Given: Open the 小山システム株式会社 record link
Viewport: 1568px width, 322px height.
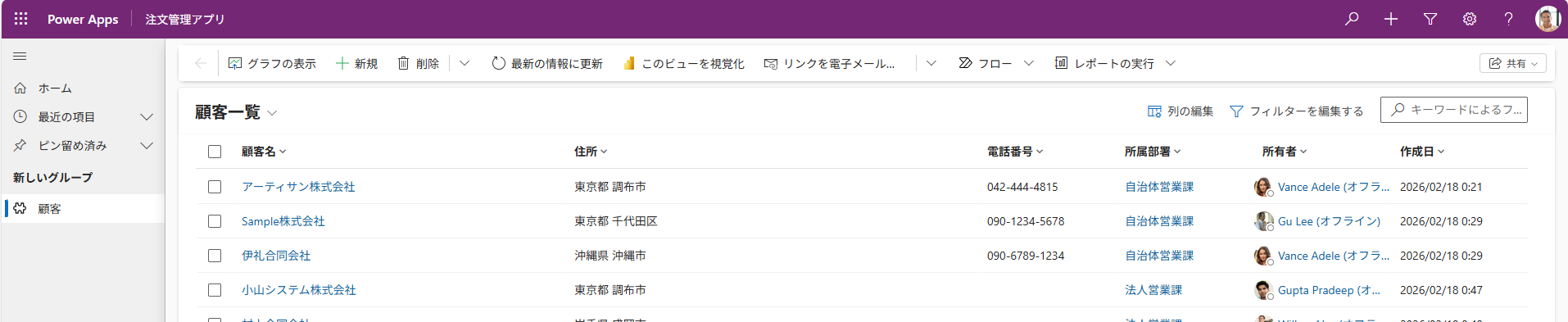Looking at the screenshot, I should (299, 290).
